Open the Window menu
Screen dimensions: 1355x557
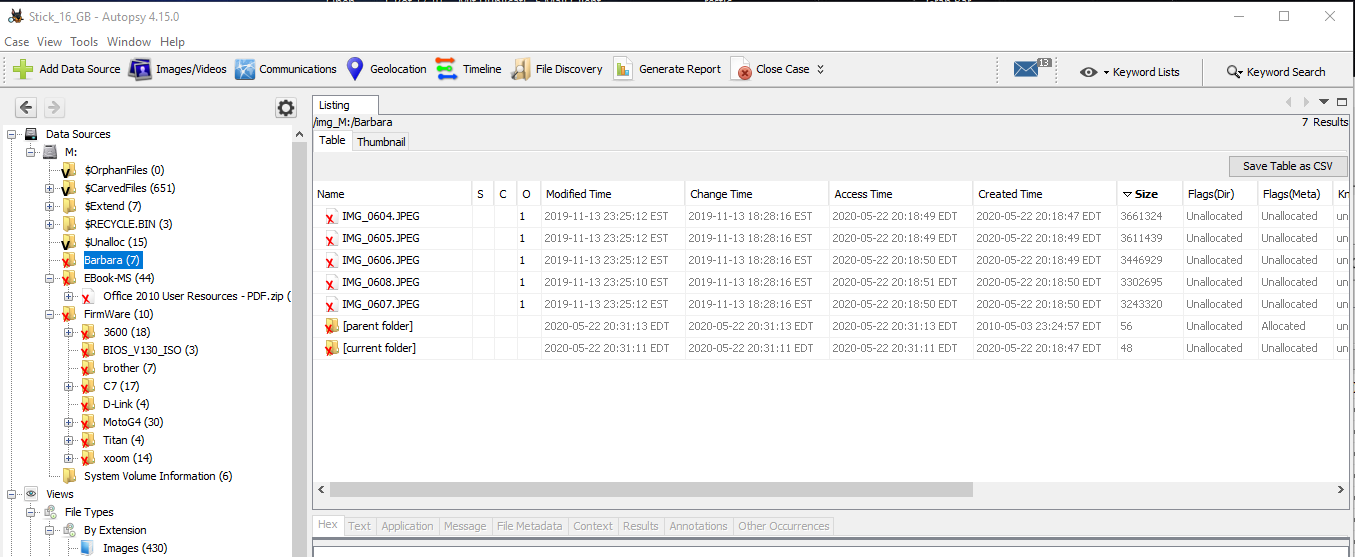[129, 42]
